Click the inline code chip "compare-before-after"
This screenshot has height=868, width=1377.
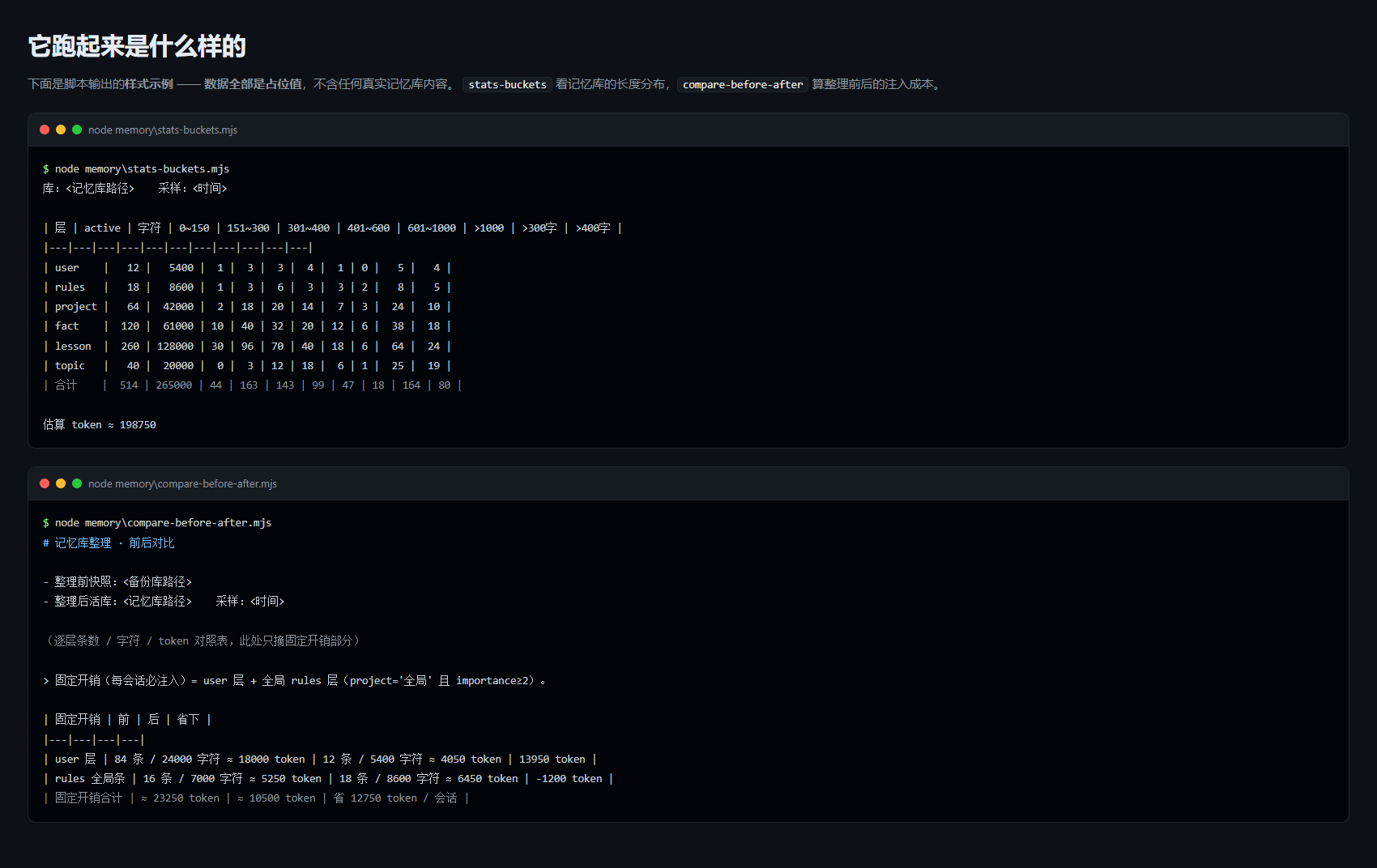click(743, 84)
